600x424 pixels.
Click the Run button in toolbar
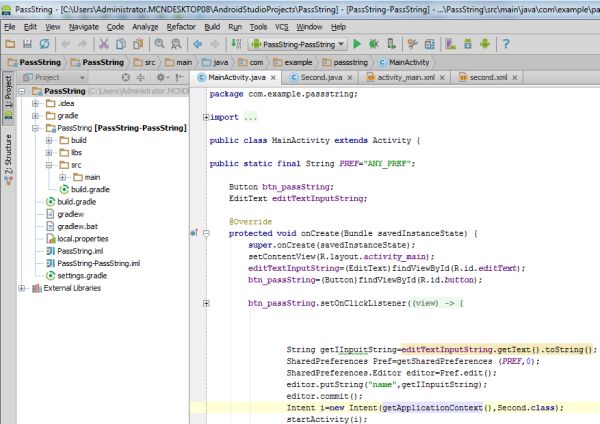click(x=358, y=44)
